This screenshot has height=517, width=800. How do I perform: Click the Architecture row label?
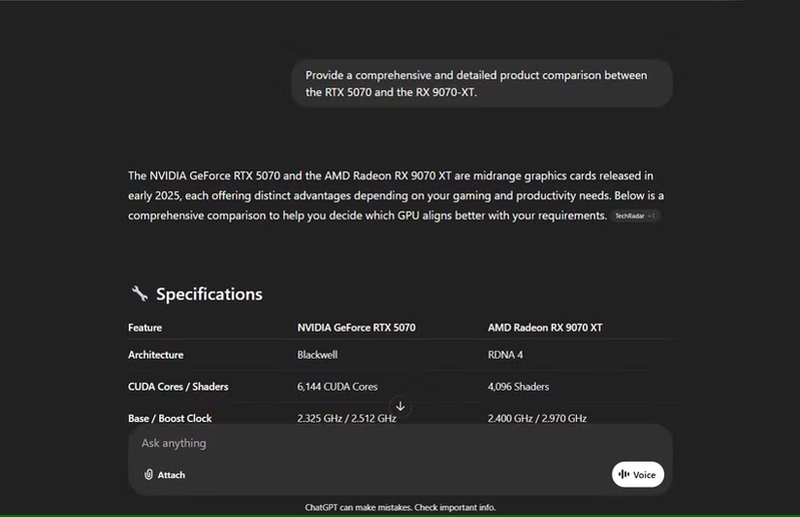[x=155, y=355]
